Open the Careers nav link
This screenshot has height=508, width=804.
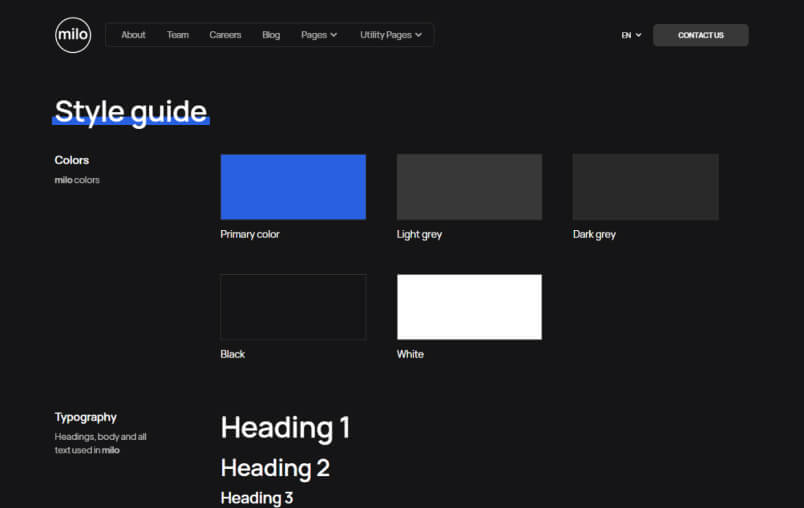225,35
